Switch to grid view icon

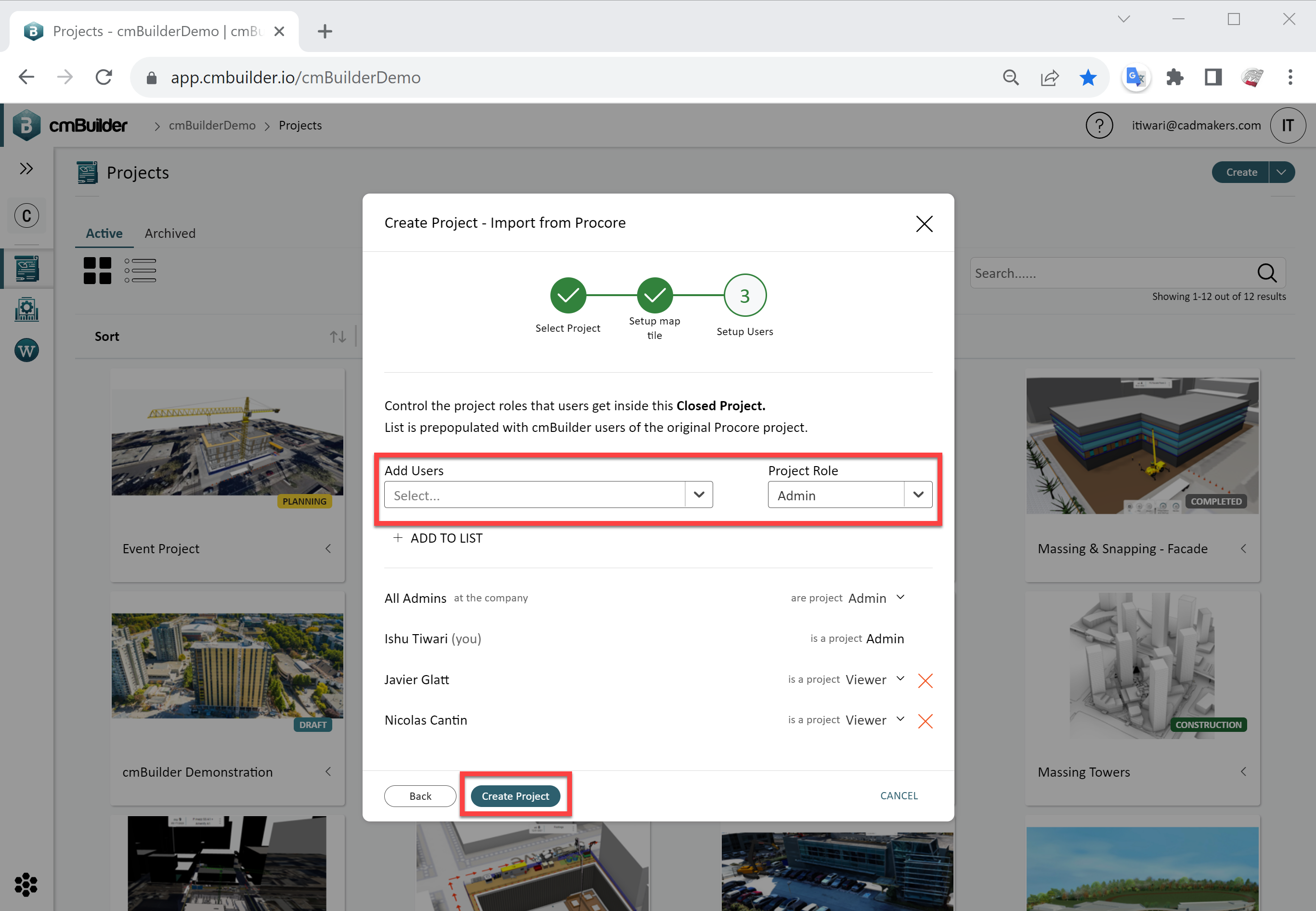tap(98, 271)
